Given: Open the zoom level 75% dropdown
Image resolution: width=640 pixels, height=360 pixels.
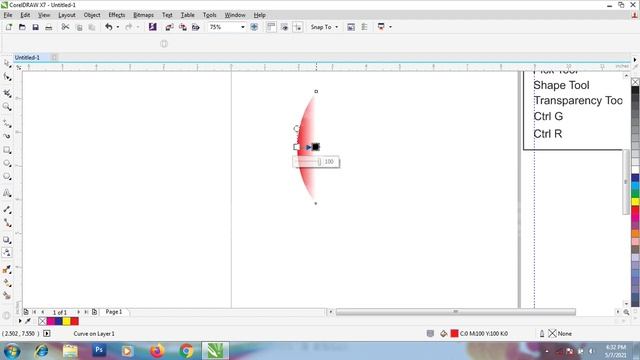Looking at the screenshot, I should coord(242,27).
